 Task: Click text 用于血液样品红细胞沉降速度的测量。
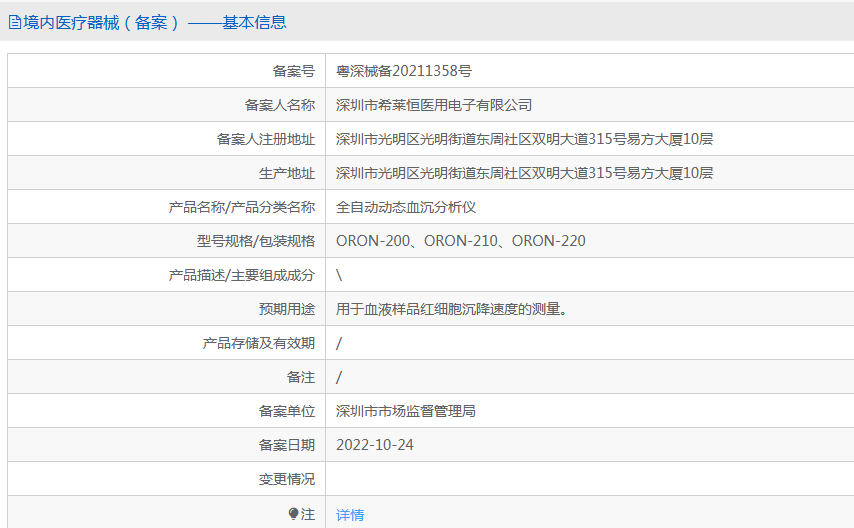point(451,309)
